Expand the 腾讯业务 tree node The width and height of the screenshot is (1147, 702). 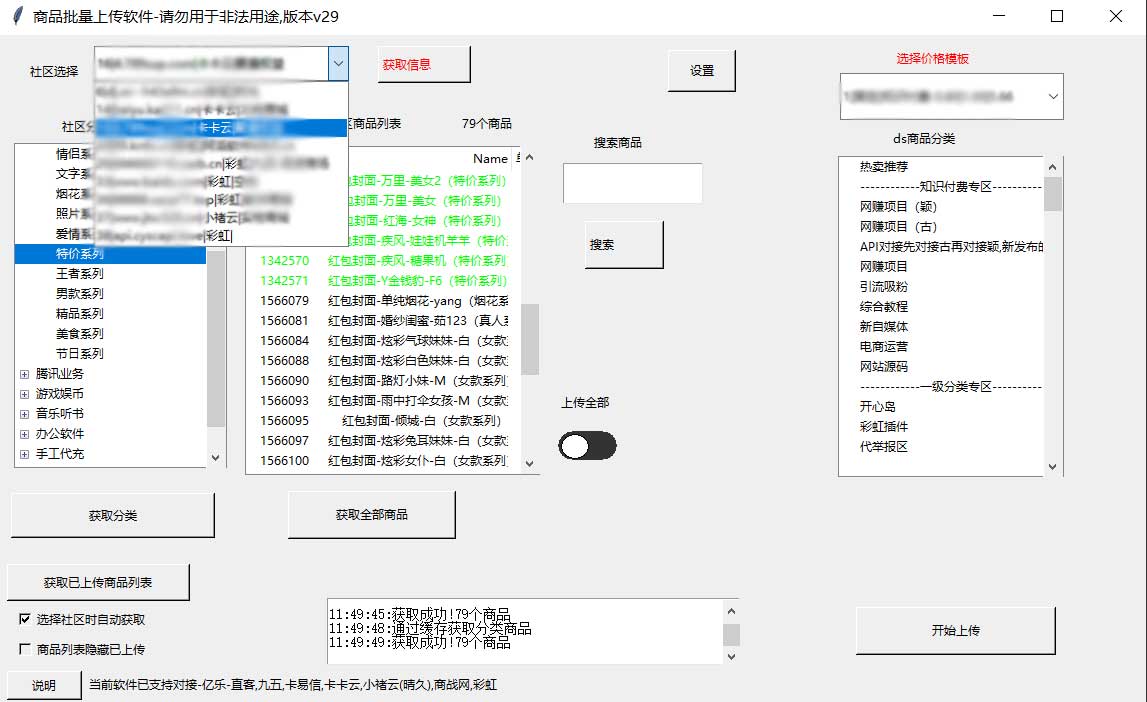24,374
